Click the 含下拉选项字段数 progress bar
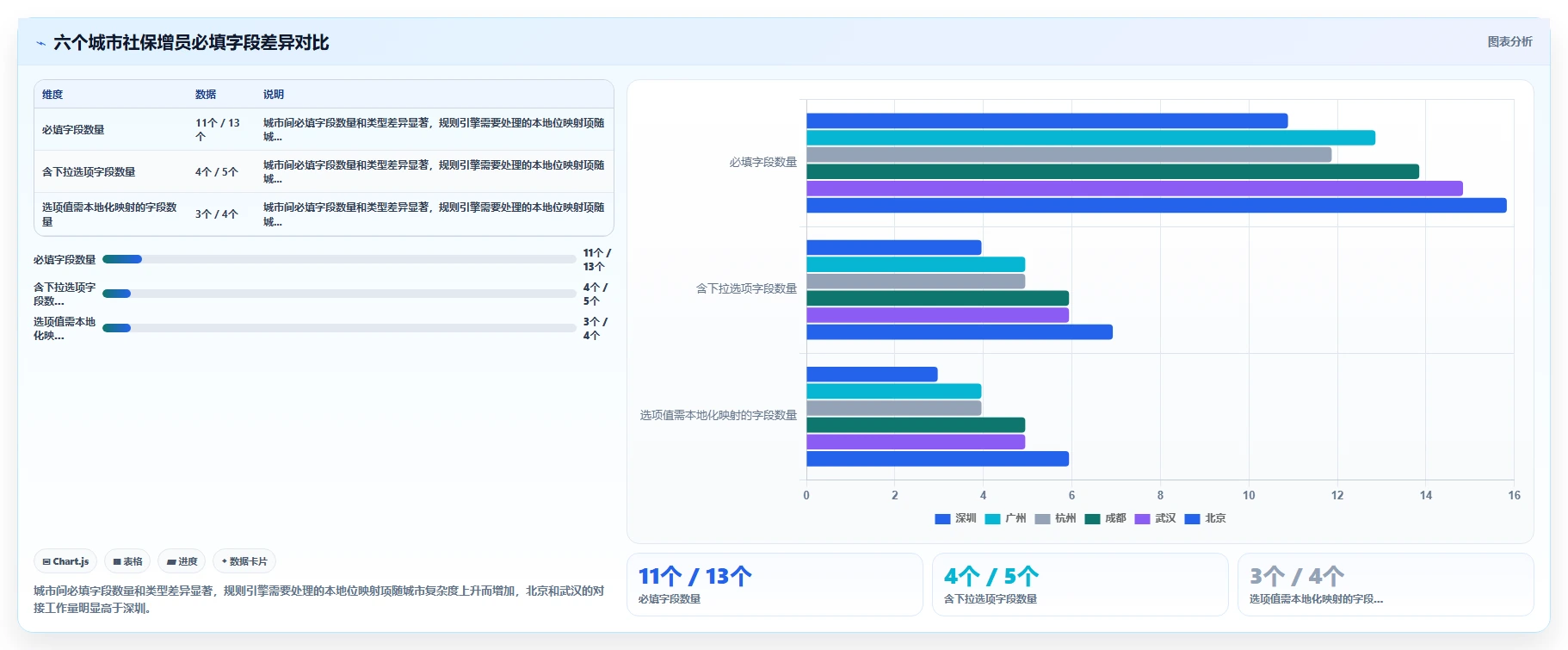Image resolution: width=1568 pixels, height=650 pixels. pyautogui.click(x=339, y=294)
